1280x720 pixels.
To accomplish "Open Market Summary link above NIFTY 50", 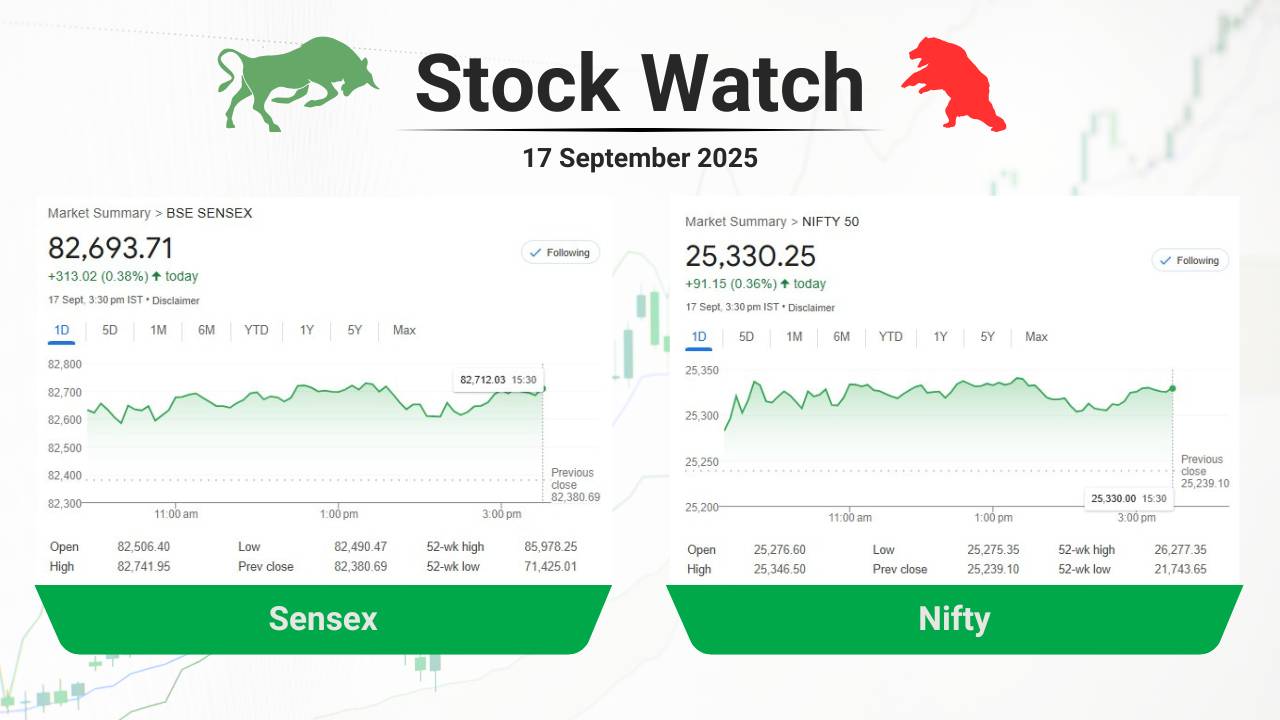I will click(x=735, y=221).
